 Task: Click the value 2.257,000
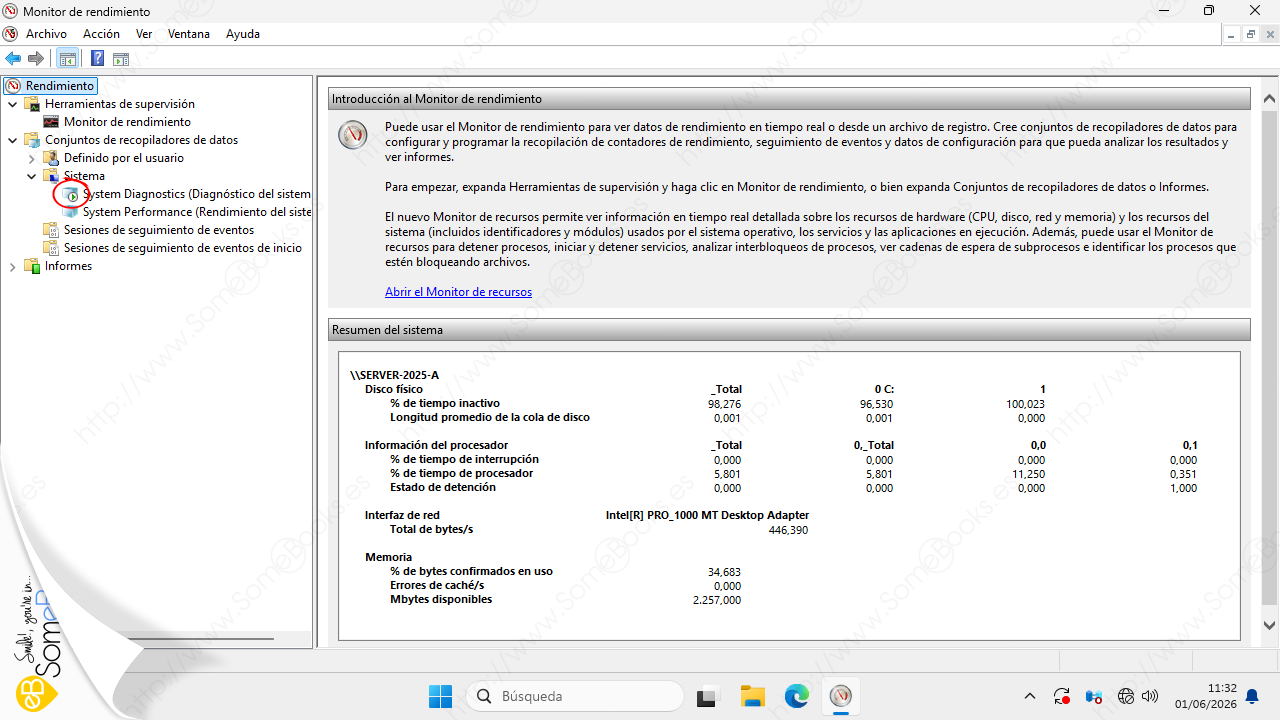pyautogui.click(x=716, y=600)
